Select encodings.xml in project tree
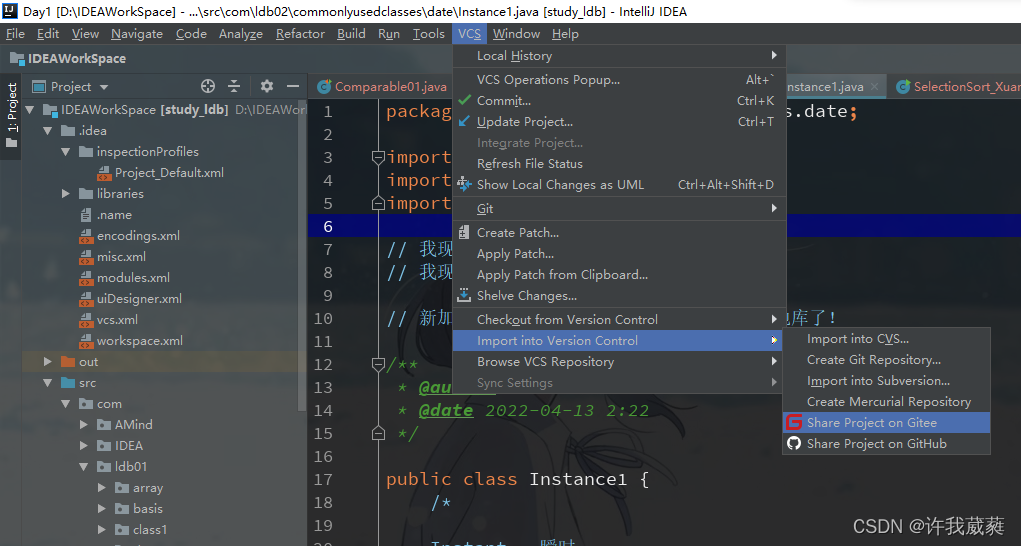Image resolution: width=1021 pixels, height=546 pixels. [138, 236]
